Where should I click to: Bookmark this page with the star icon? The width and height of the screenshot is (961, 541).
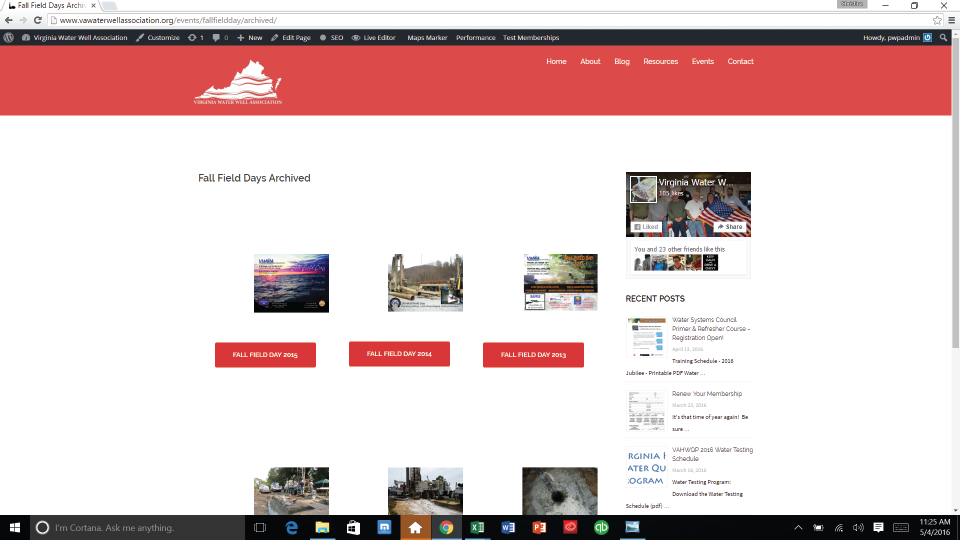[937, 20]
